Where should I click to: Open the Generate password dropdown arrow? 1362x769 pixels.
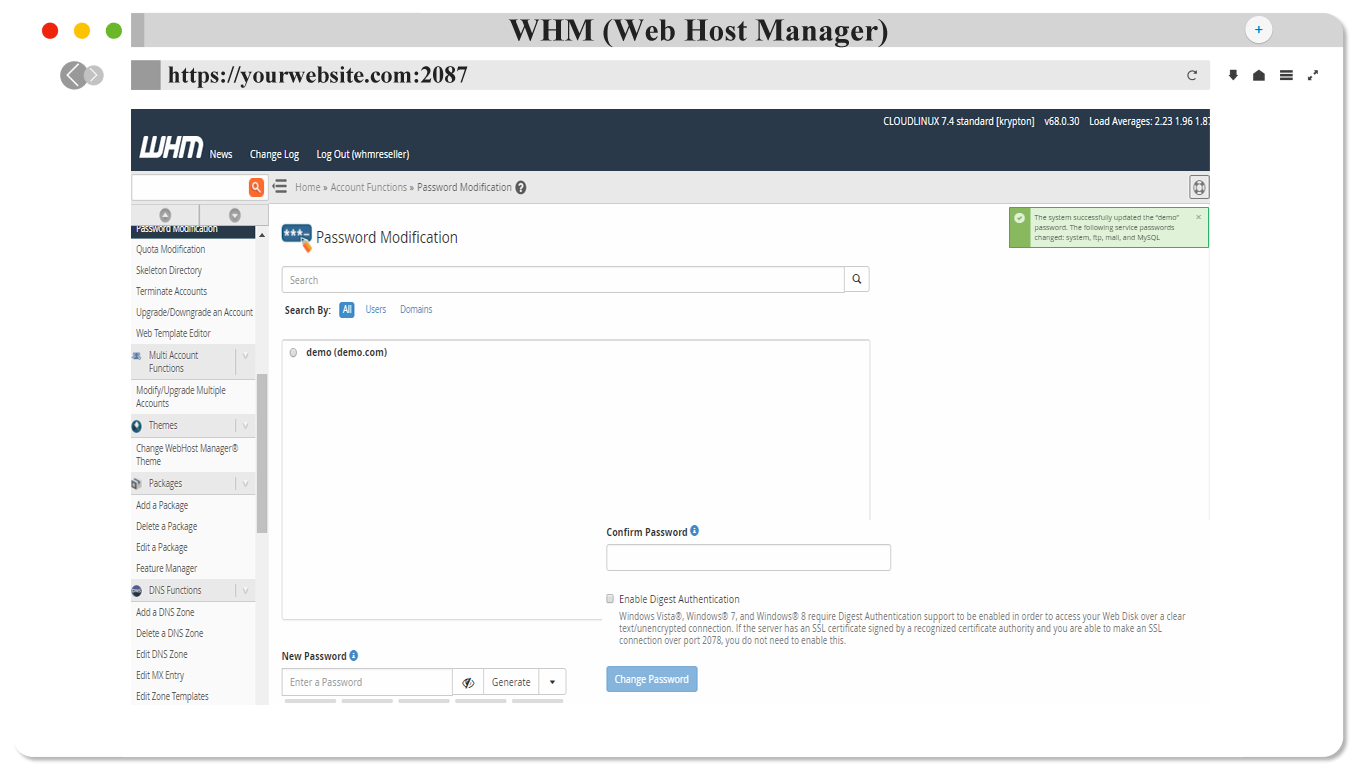click(553, 682)
